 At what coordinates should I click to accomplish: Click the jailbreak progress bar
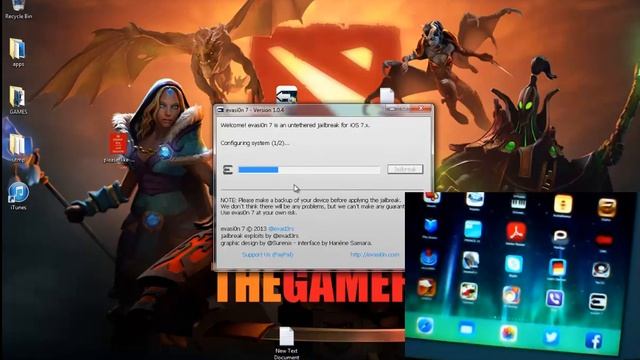click(x=309, y=169)
